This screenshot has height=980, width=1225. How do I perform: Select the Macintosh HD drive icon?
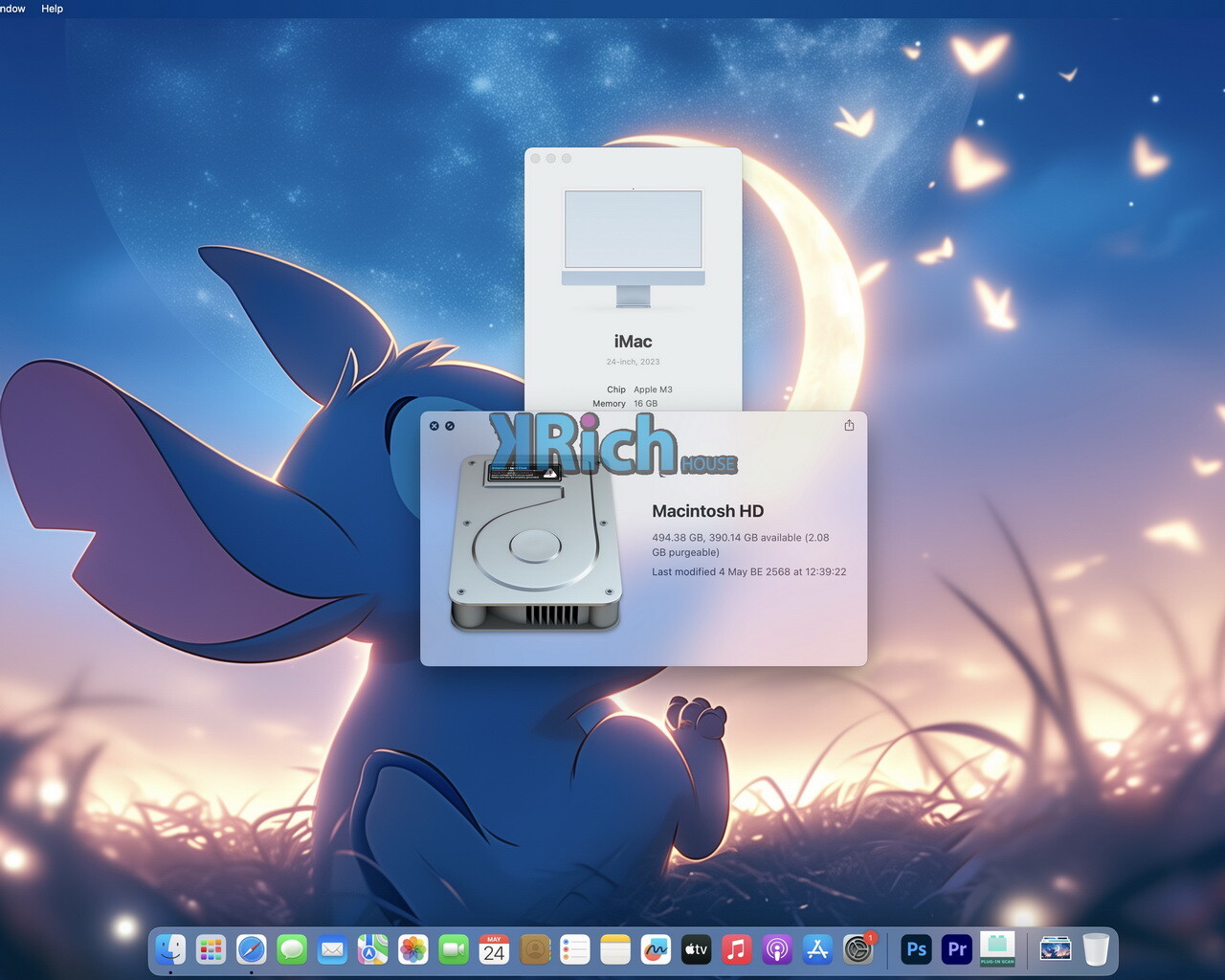[x=535, y=543]
